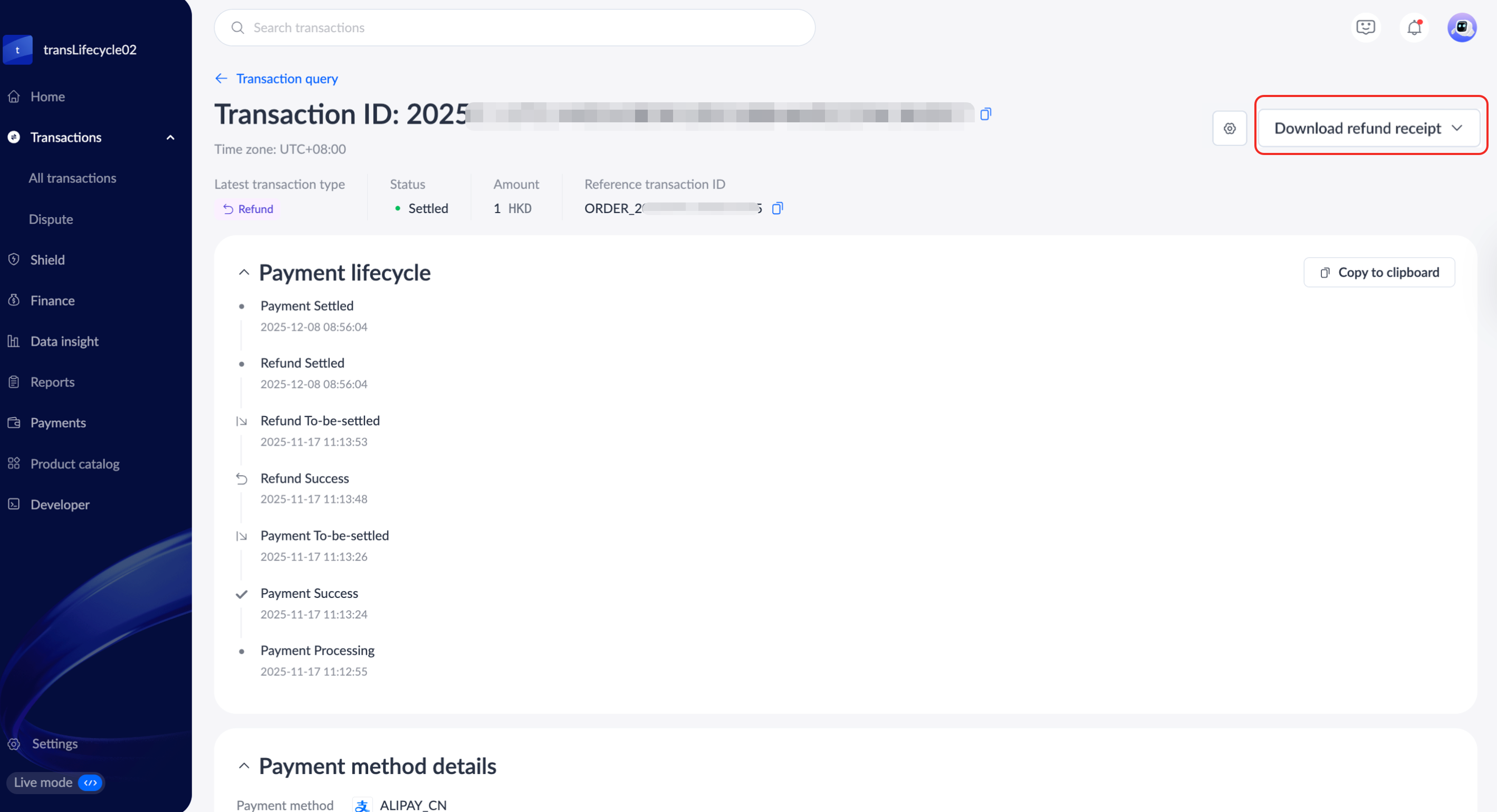Collapse the Transactions sidebar menu
The image size is (1497, 812).
(x=170, y=138)
